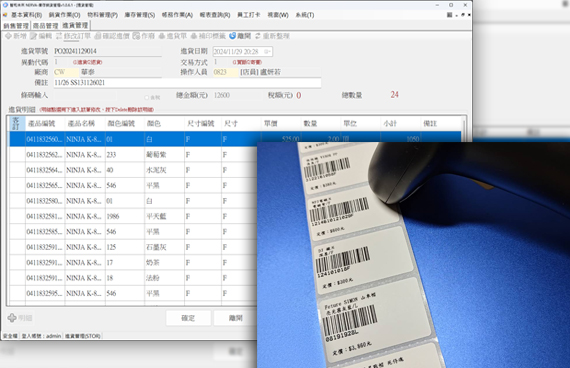Open the 報表查詢(R) menu
The image size is (570, 368).
[x=215, y=15]
